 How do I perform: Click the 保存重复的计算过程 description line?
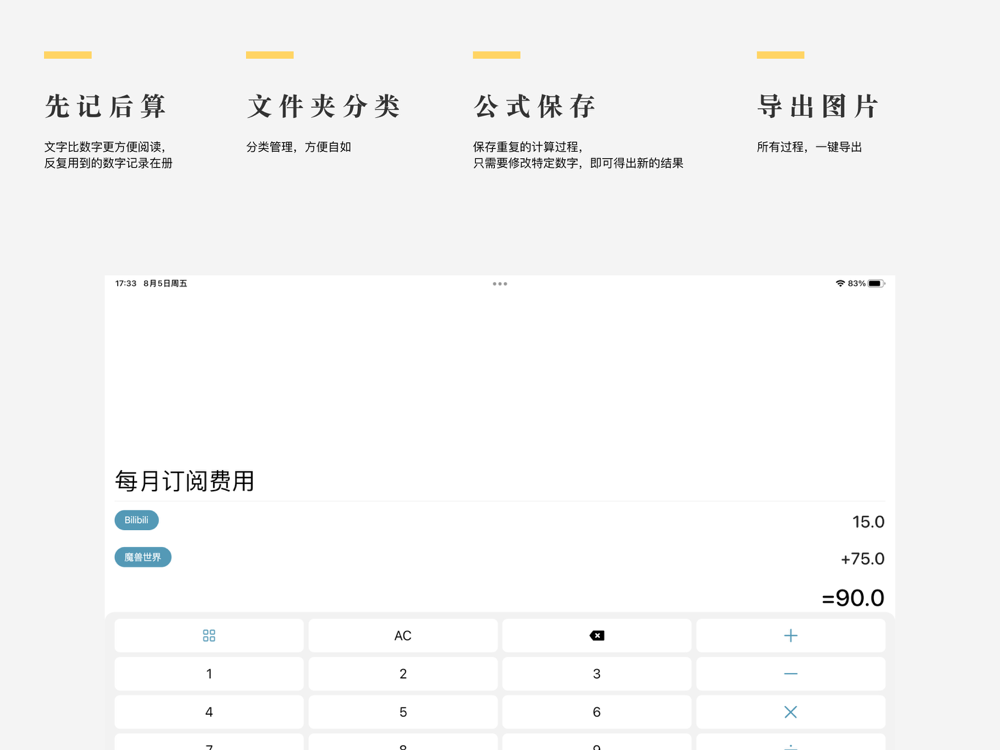tap(527, 147)
